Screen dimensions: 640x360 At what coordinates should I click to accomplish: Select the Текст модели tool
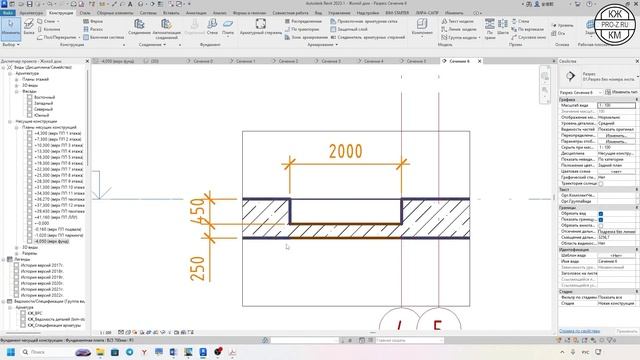coord(458,21)
